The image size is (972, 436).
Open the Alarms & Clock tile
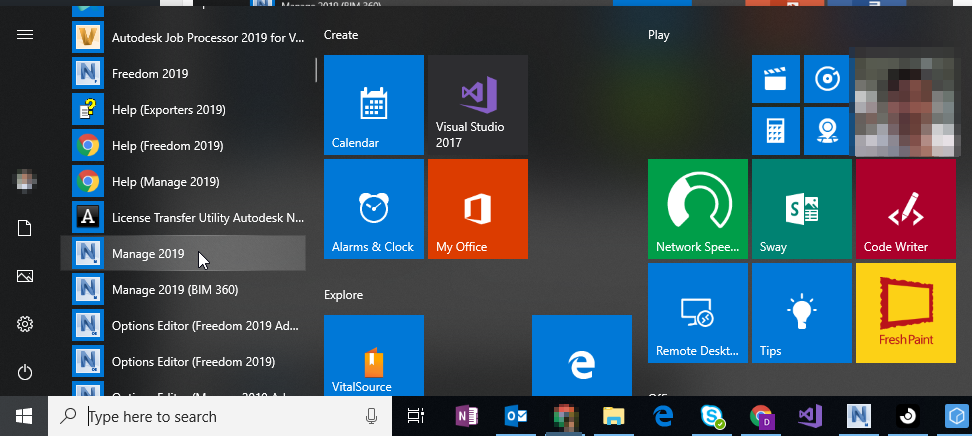pyautogui.click(x=373, y=209)
